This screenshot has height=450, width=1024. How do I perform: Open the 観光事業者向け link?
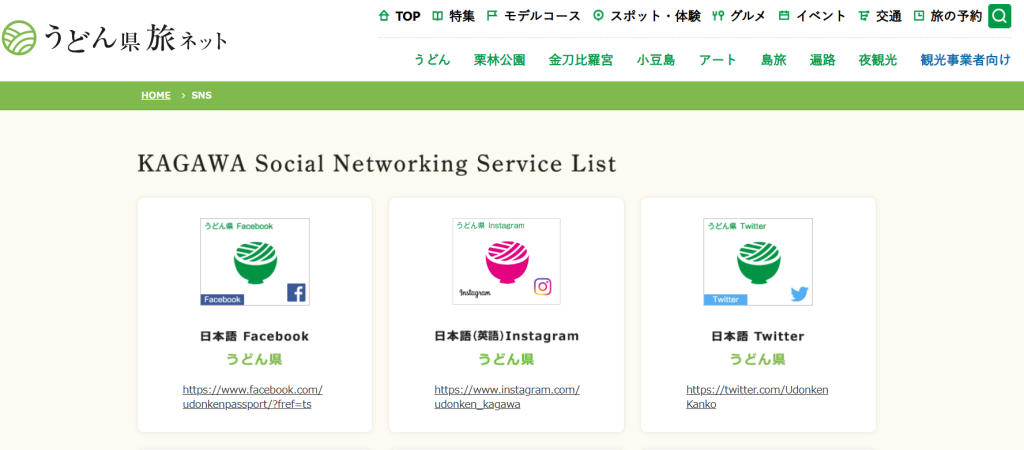(x=965, y=60)
